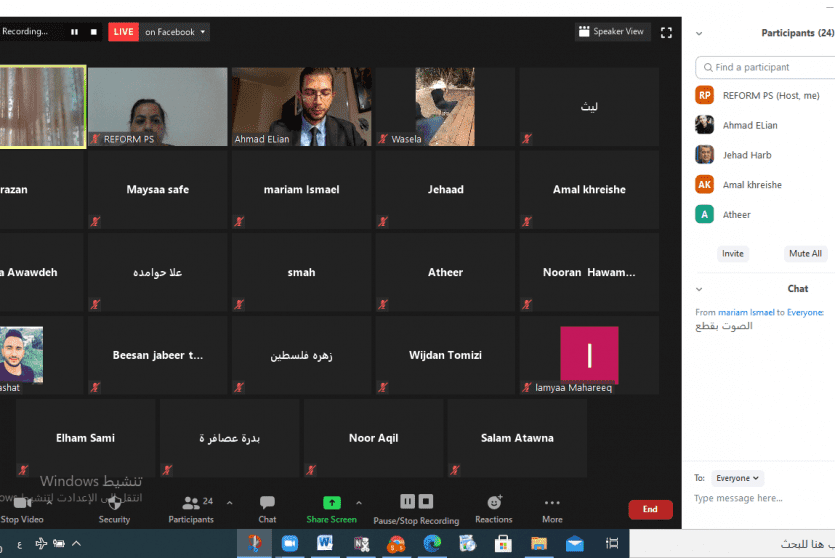Click the Mute All button

(805, 253)
